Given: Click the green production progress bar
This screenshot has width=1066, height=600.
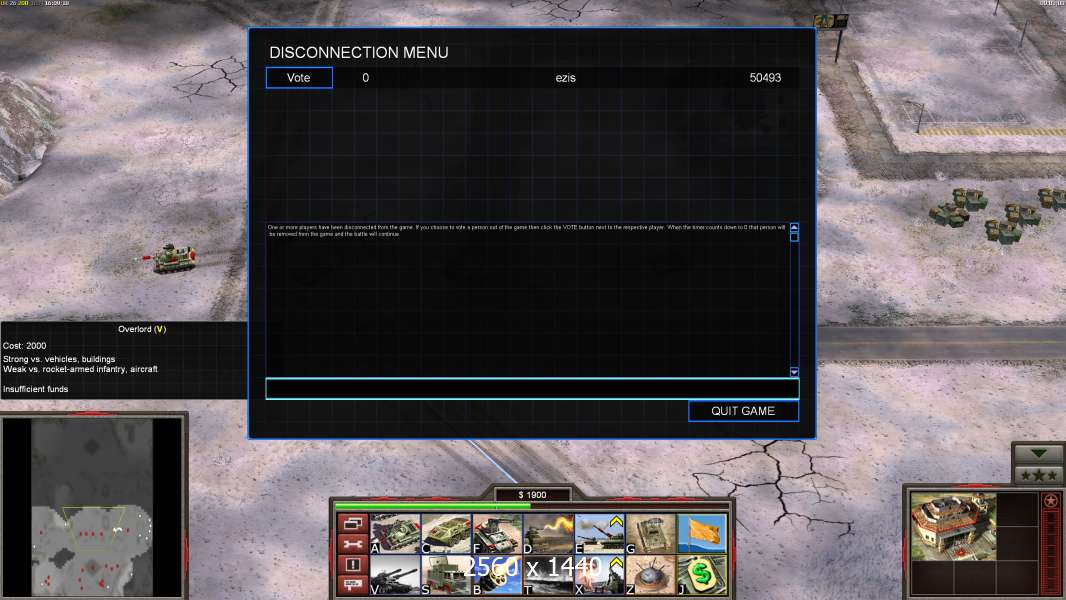Looking at the screenshot, I should 433,506.
